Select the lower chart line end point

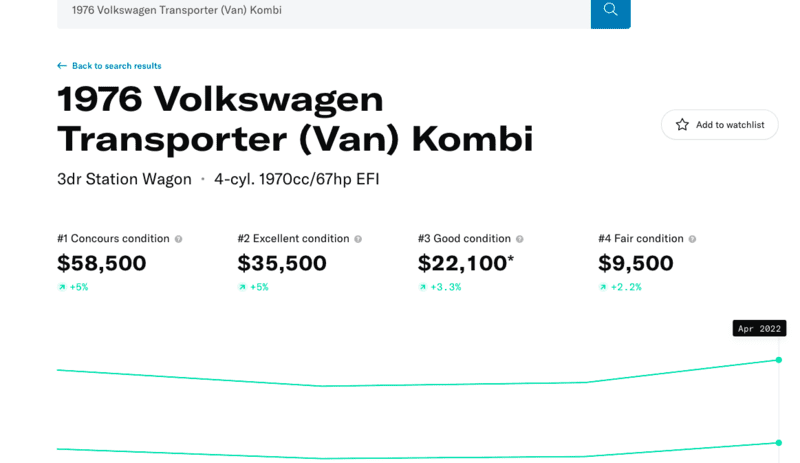[779, 443]
